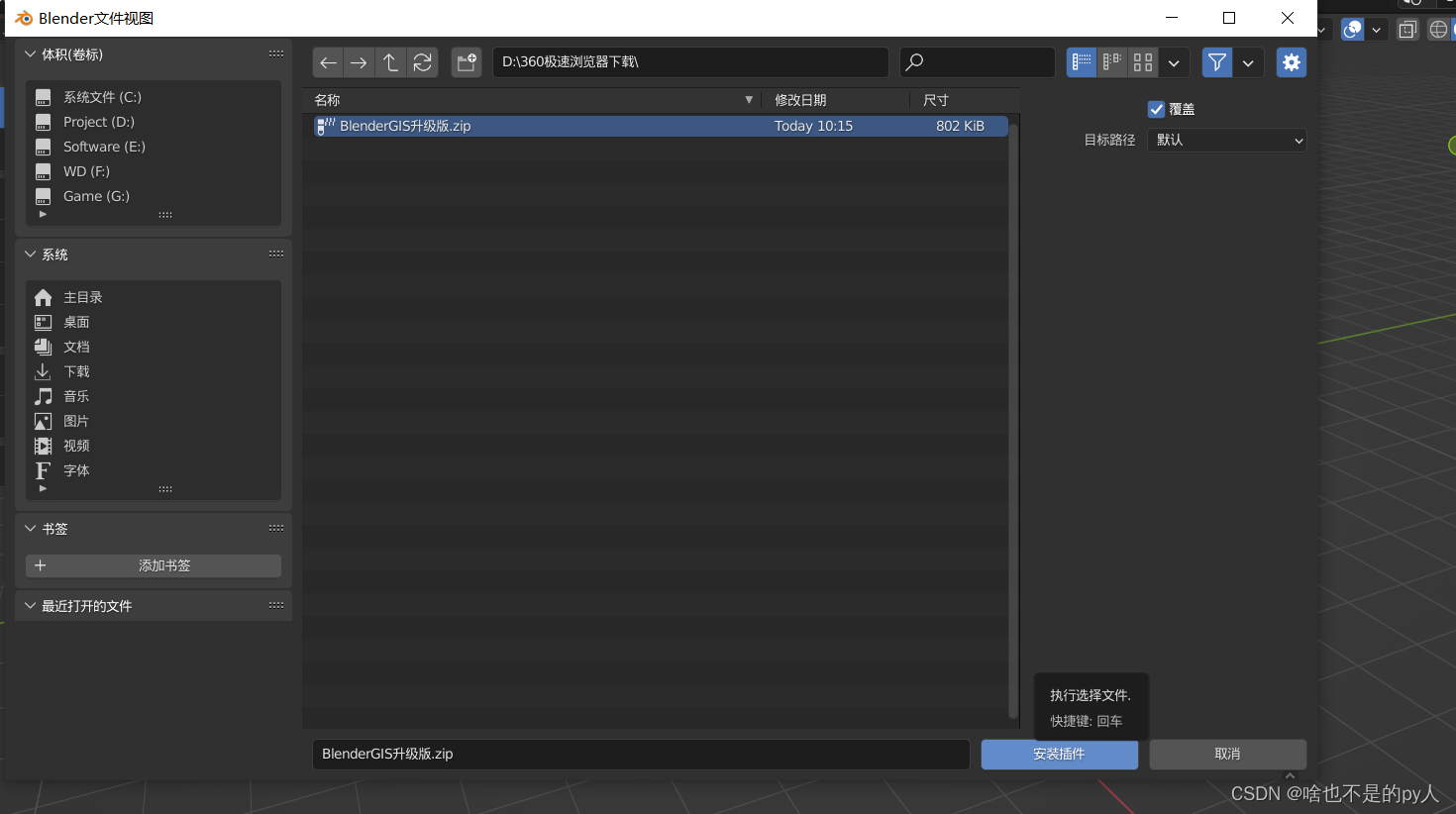Click the file search field

pos(978,62)
